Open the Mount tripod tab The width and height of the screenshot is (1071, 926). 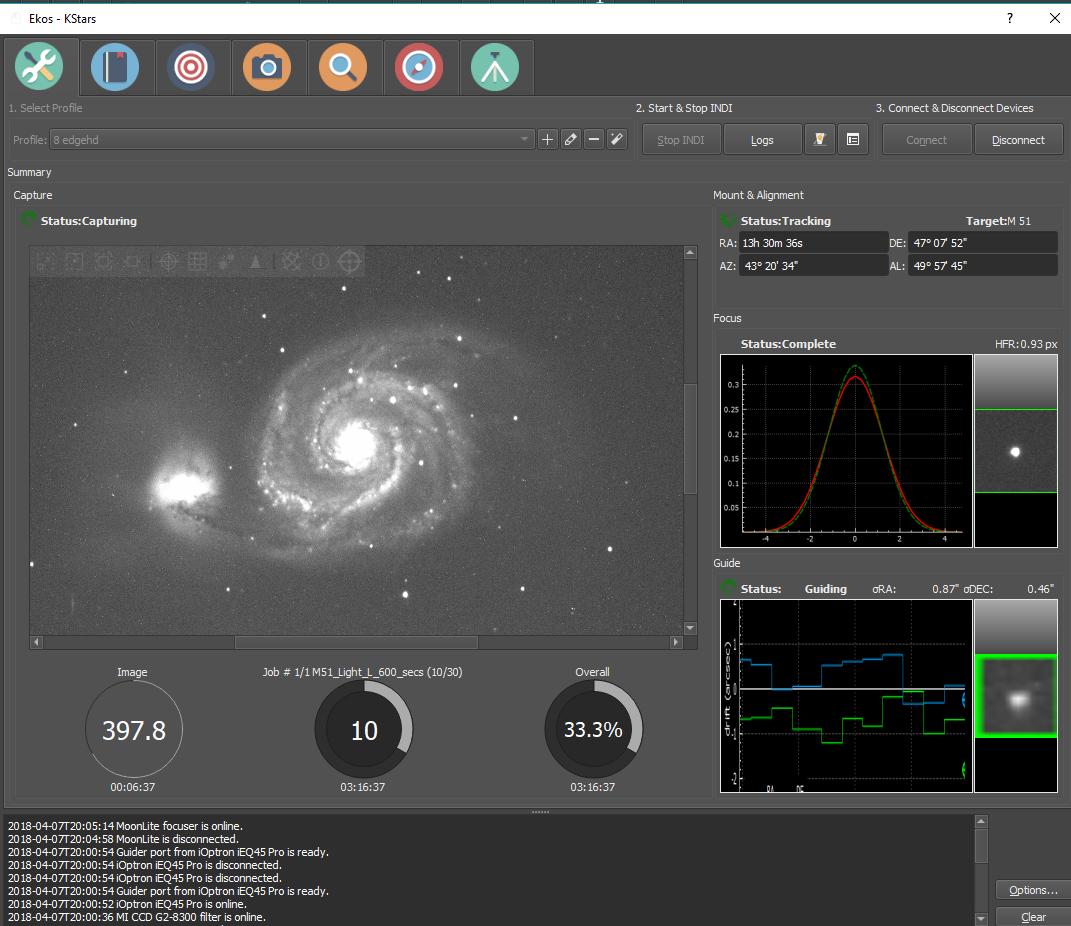[495, 67]
